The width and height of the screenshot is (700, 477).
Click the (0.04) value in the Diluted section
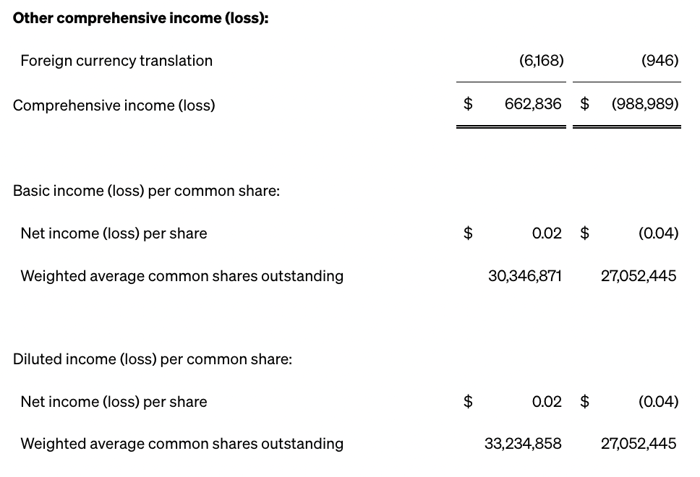click(658, 402)
